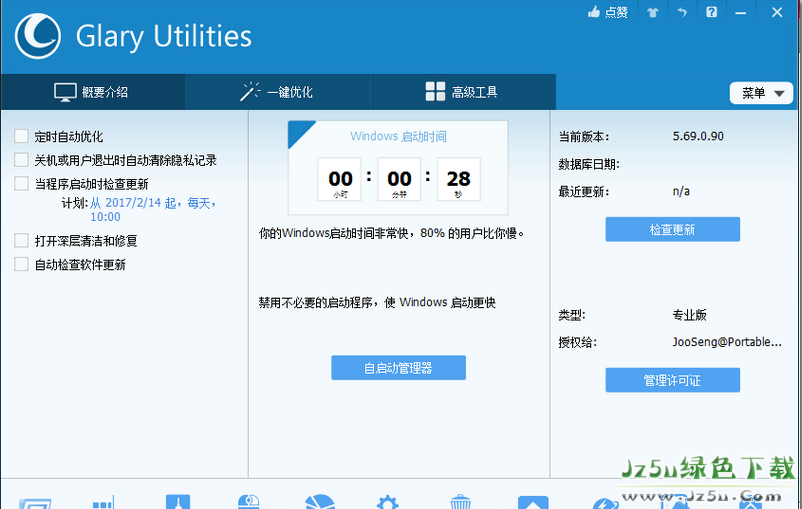Click the 检查更新 button
Screen dimensions: 802x509
point(672,229)
